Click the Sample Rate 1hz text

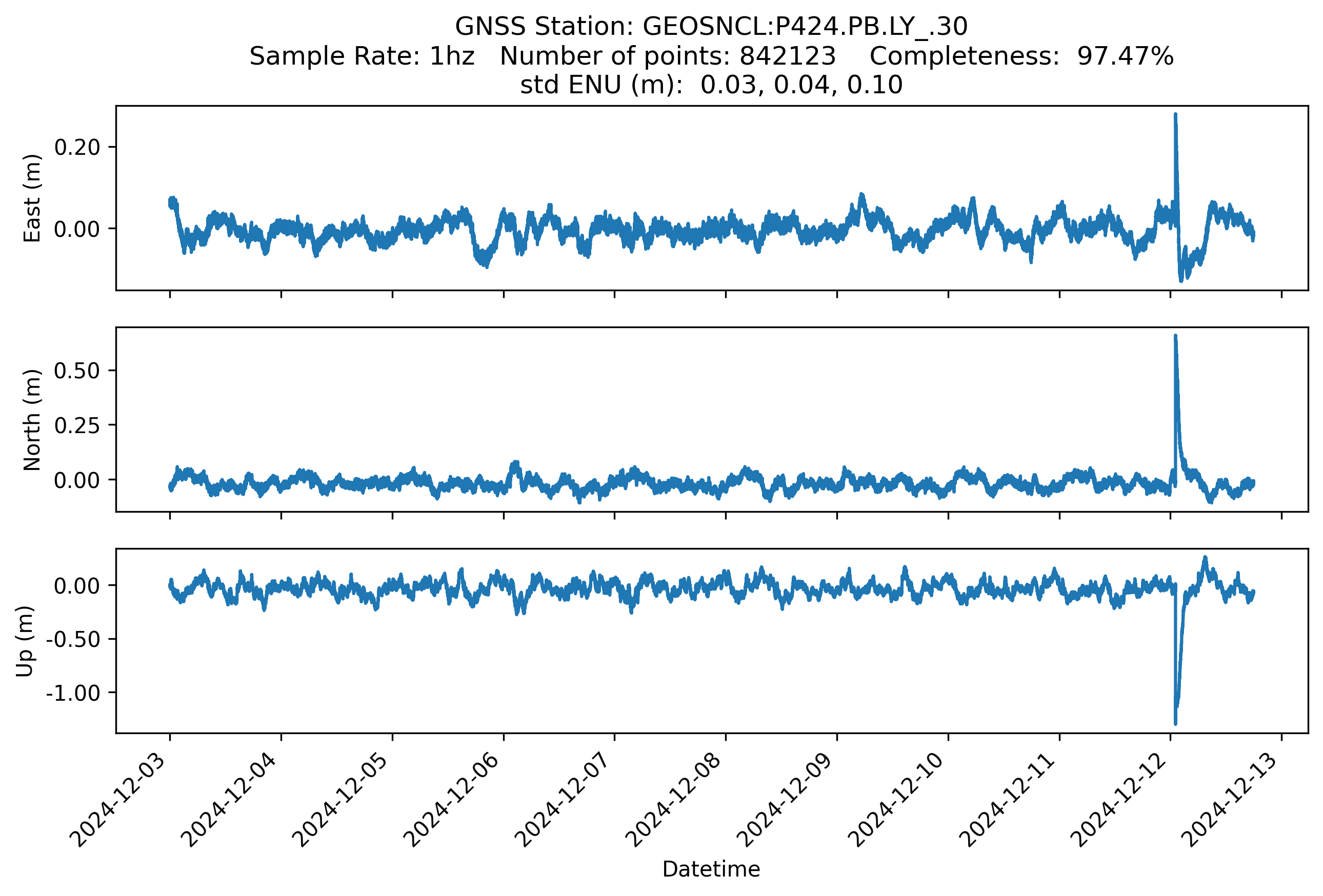tap(362, 56)
